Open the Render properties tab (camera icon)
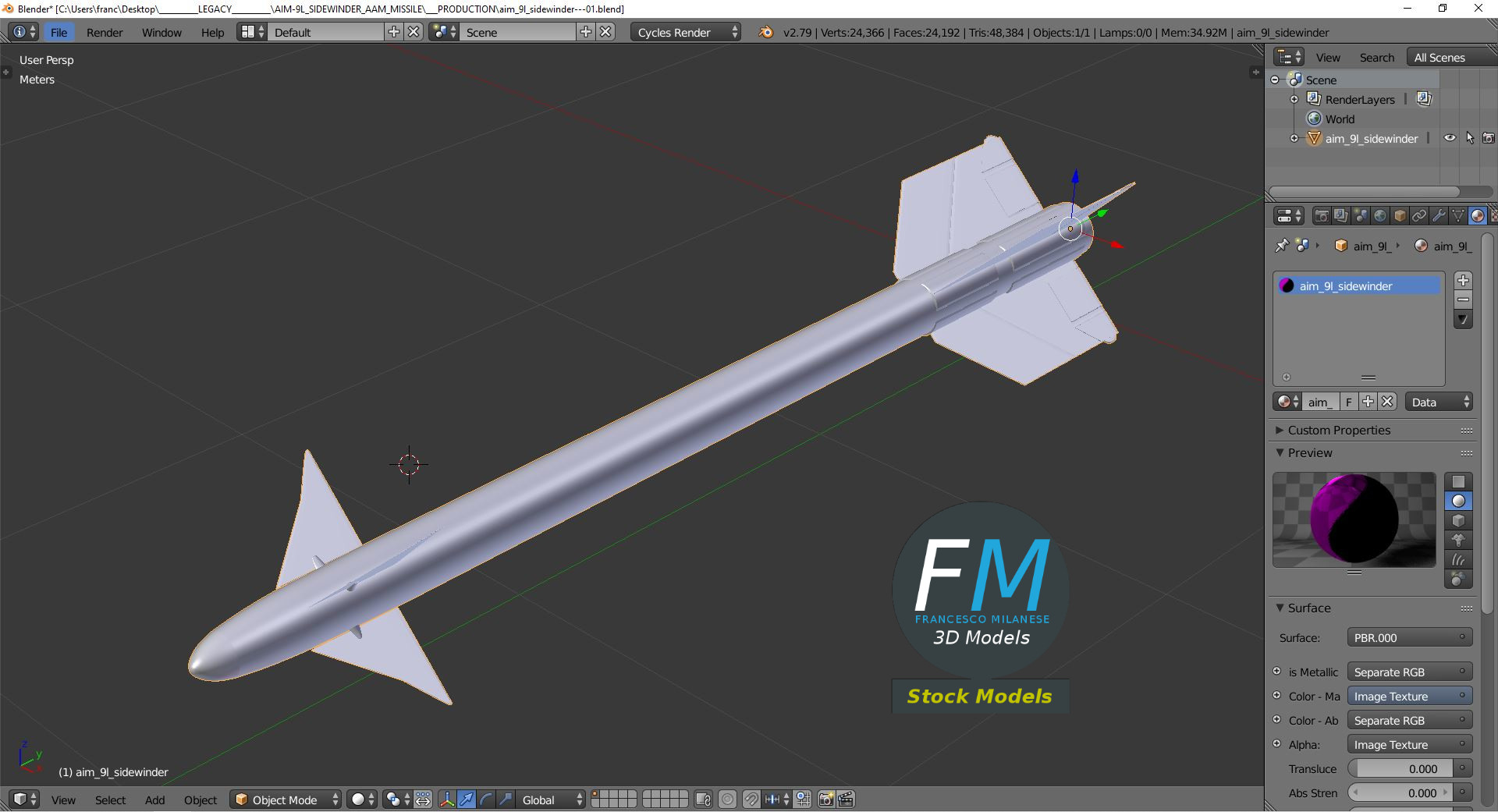The height and width of the screenshot is (812, 1498). [x=1322, y=216]
